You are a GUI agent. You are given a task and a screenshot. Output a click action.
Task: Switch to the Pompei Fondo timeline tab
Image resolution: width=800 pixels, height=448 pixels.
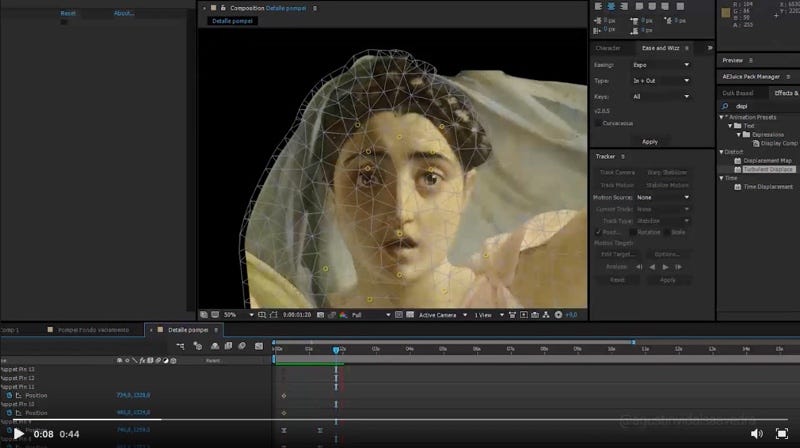[93, 330]
